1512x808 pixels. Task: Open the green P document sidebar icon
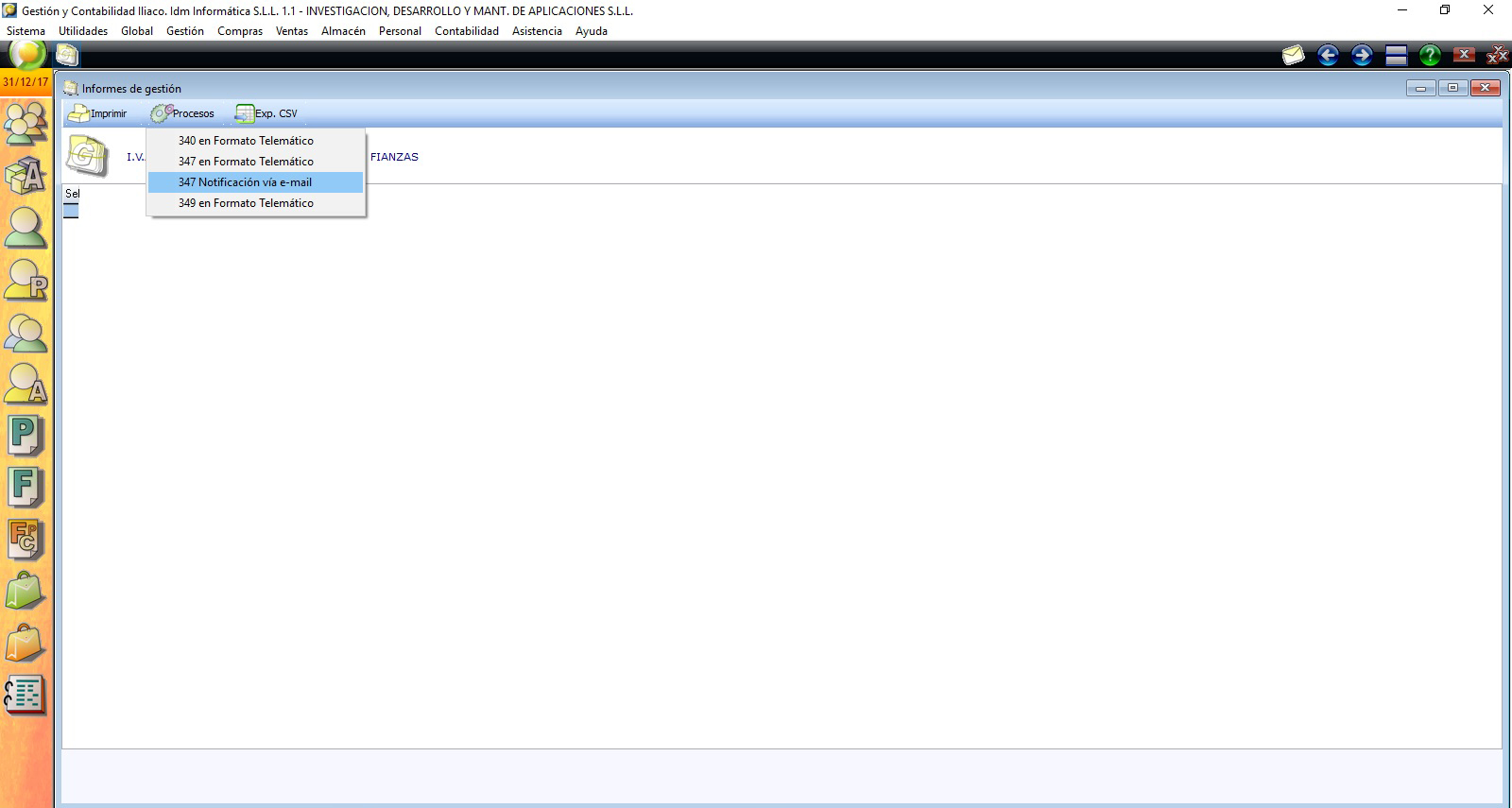[x=26, y=437]
